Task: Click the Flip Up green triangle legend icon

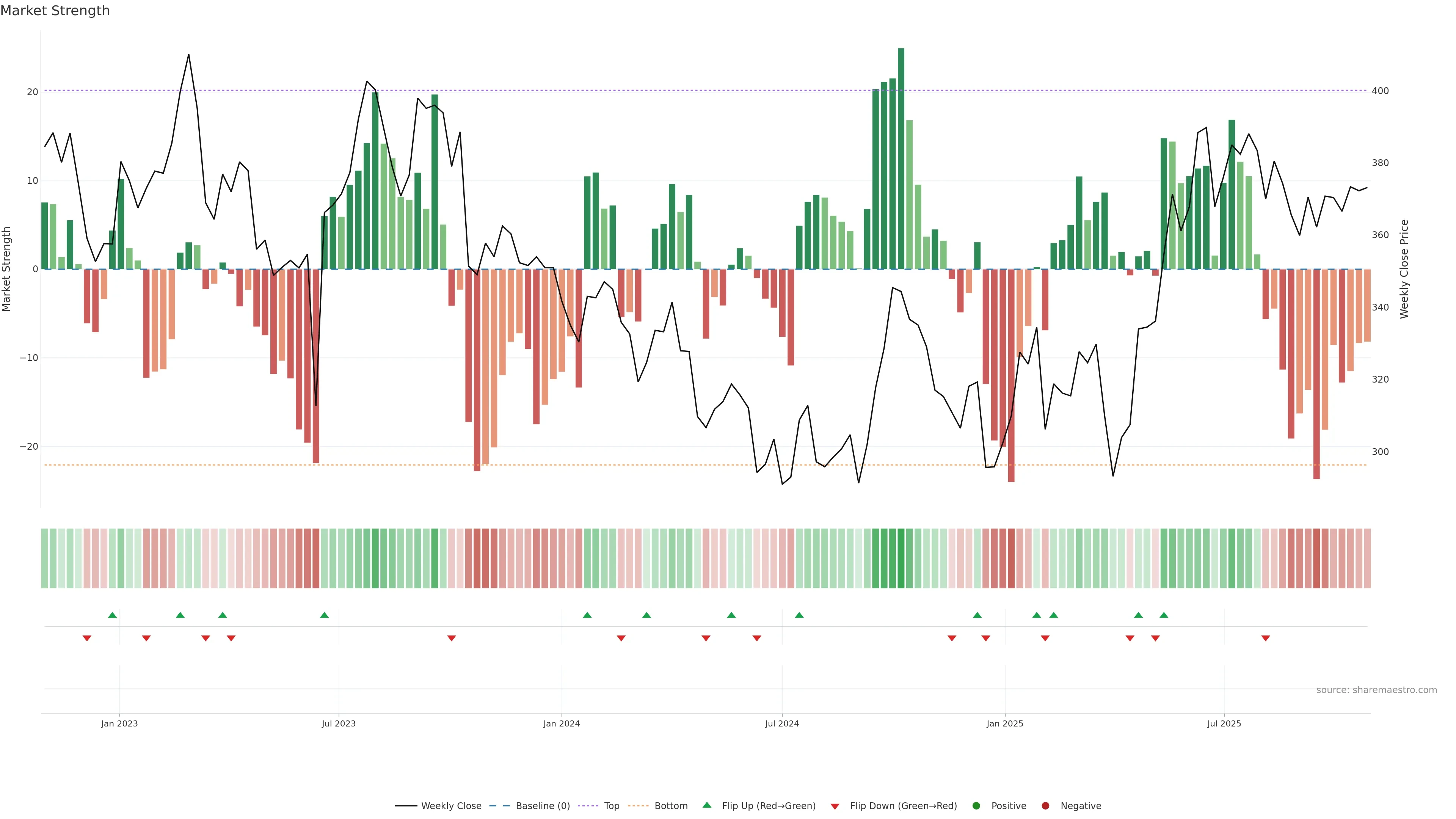Action: tap(706, 805)
